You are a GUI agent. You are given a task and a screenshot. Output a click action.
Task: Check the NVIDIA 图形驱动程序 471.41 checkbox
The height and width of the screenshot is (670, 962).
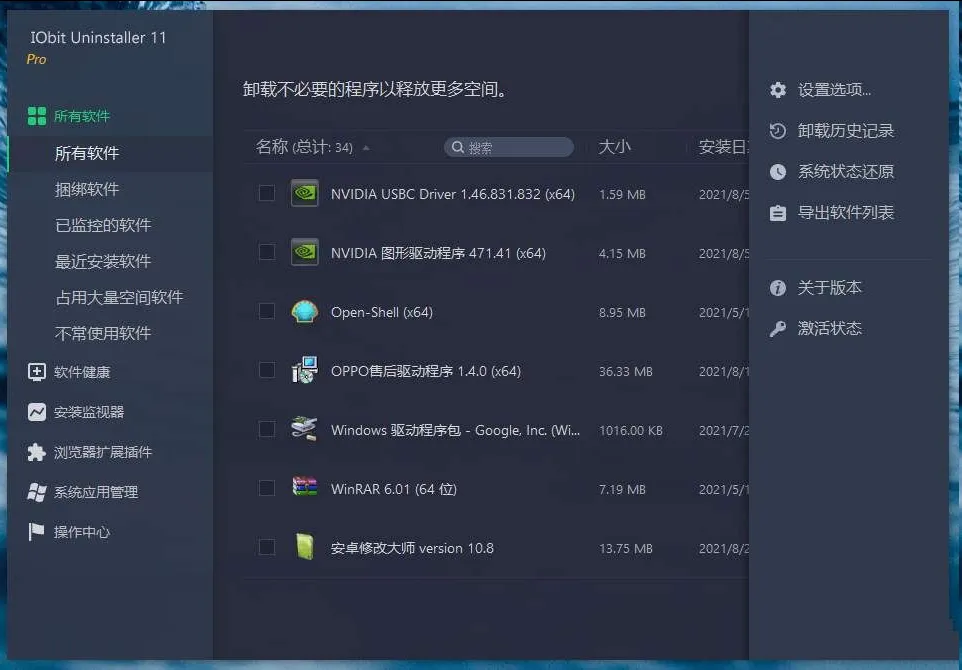[267, 252]
